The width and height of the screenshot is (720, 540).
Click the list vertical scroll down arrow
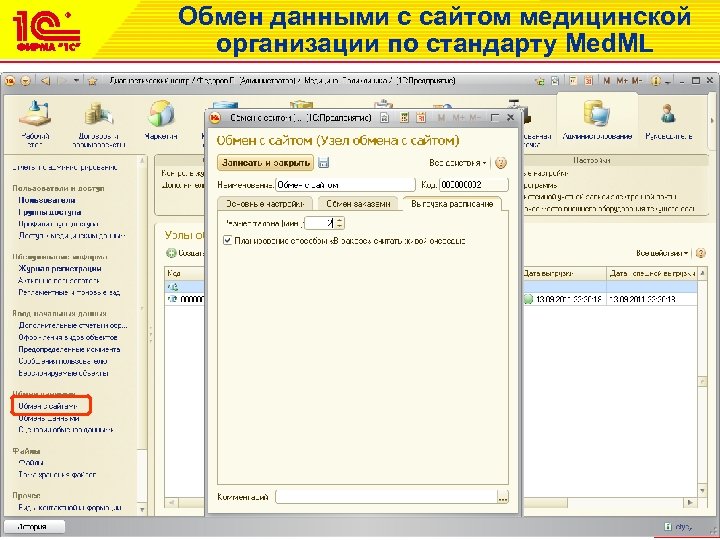[x=702, y=491]
